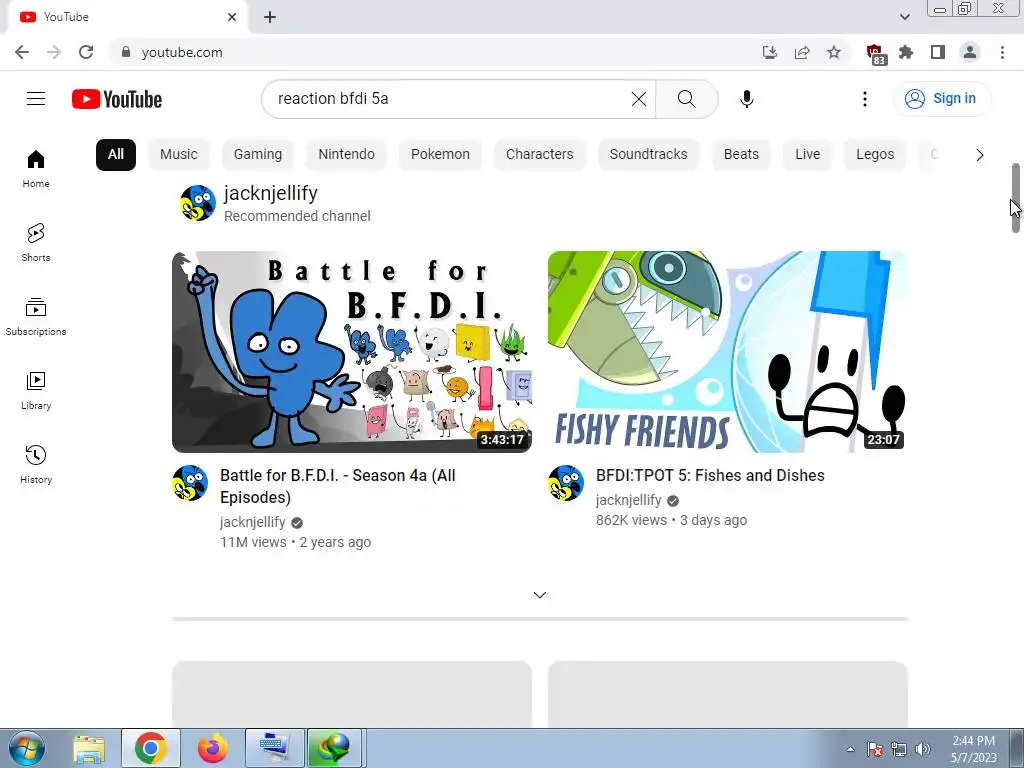Click in the search input field
This screenshot has width=1024, height=768.
[x=451, y=99]
